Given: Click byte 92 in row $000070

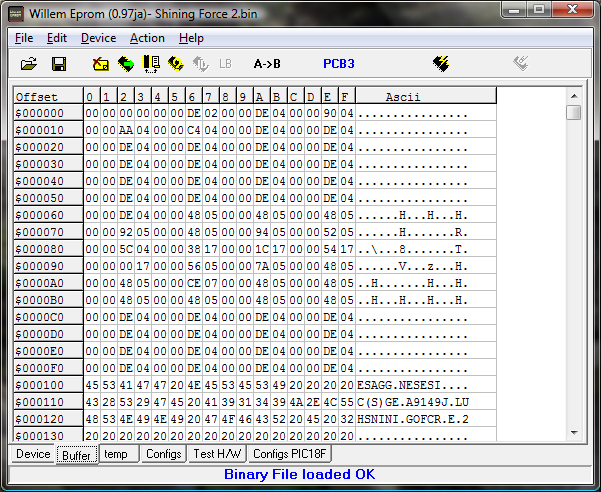Looking at the screenshot, I should pyautogui.click(x=126, y=232).
